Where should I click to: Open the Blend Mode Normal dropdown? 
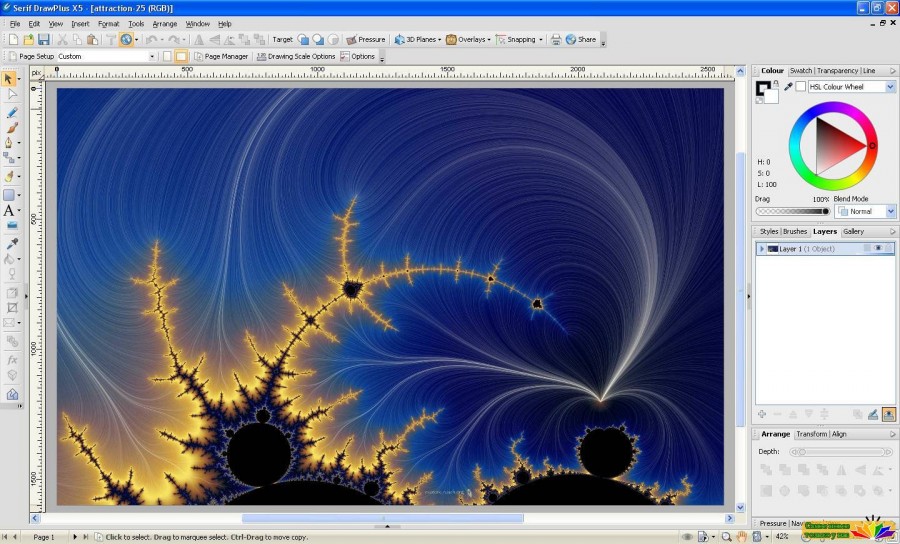point(865,211)
